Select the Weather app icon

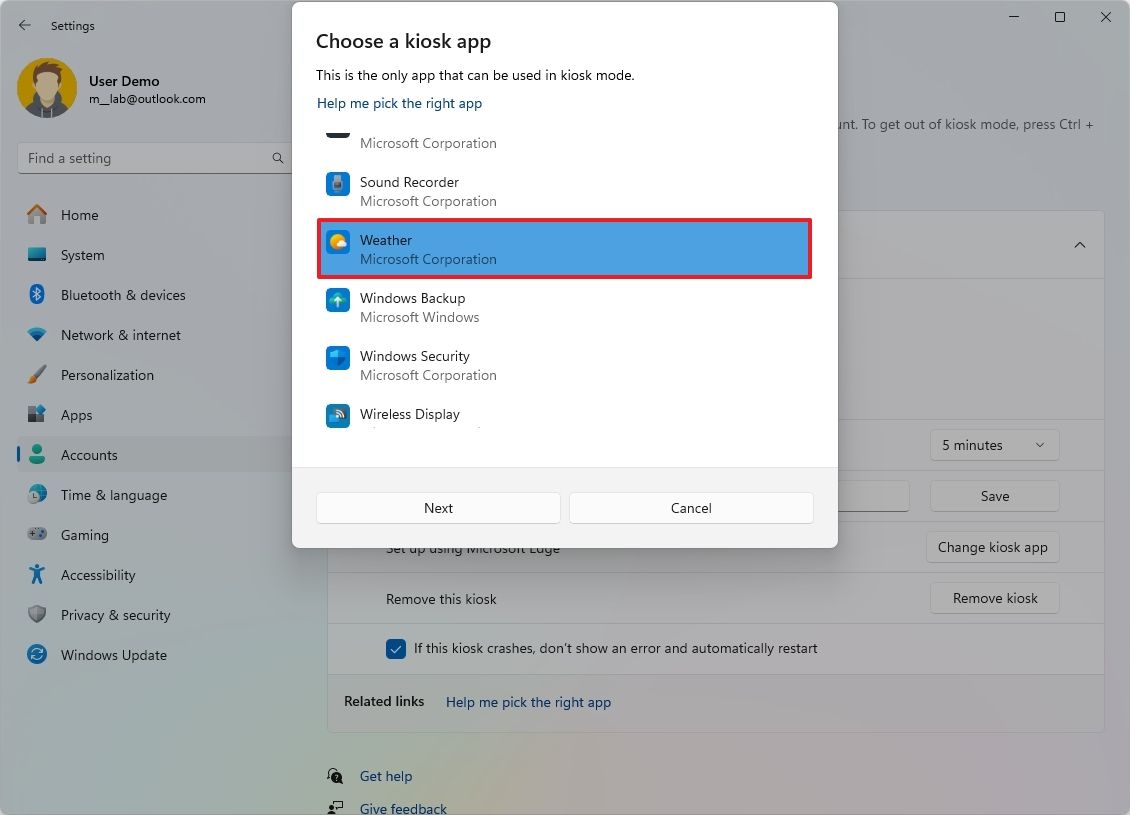[x=338, y=242]
